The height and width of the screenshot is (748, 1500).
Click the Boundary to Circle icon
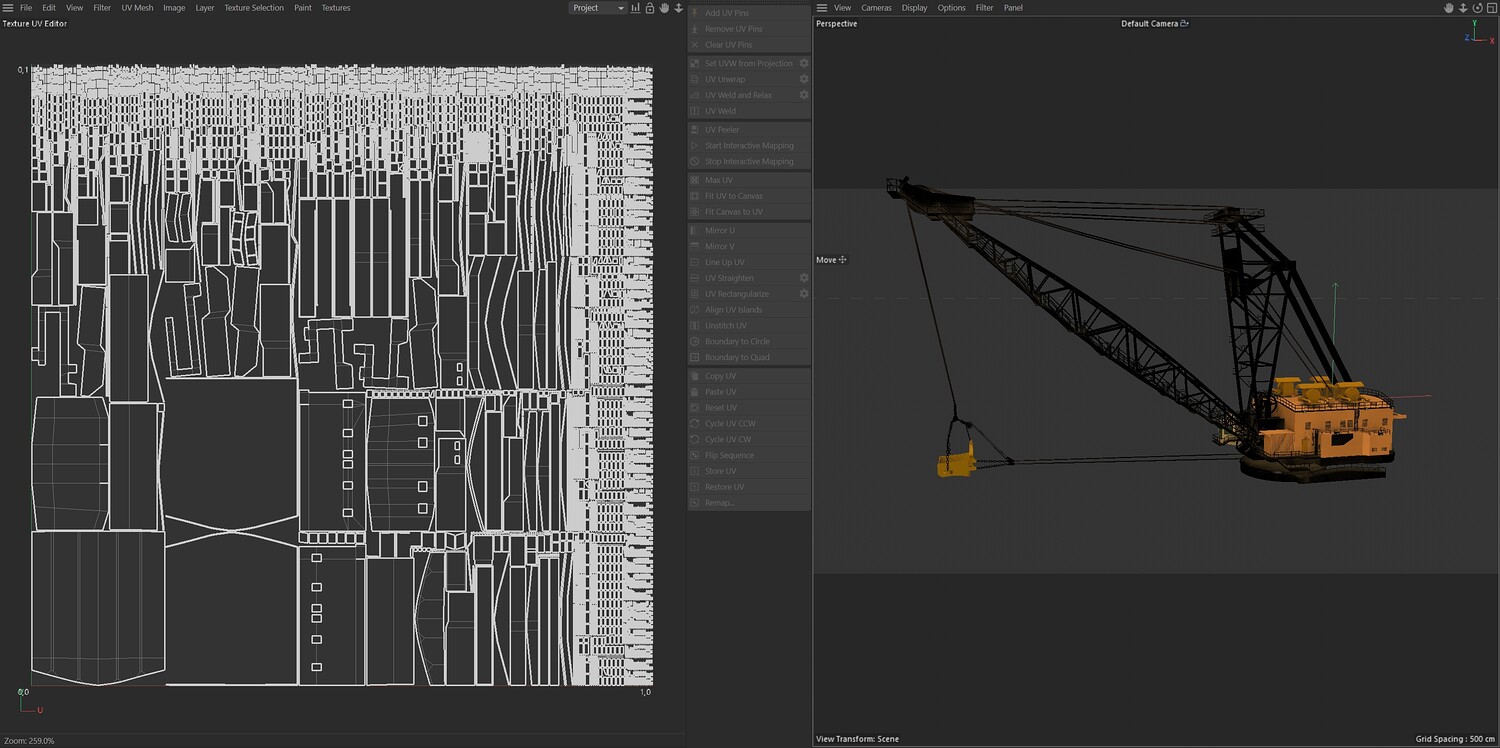click(695, 342)
